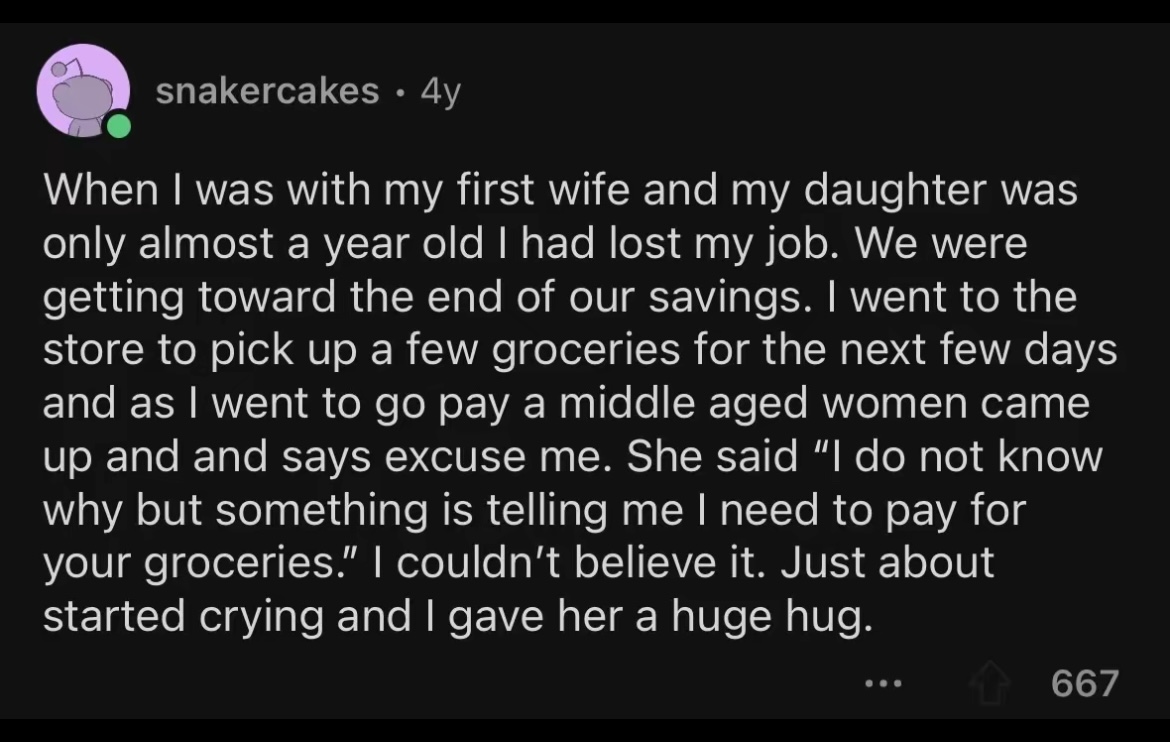Click the 667 vote count
This screenshot has width=1170, height=742.
(1084, 684)
